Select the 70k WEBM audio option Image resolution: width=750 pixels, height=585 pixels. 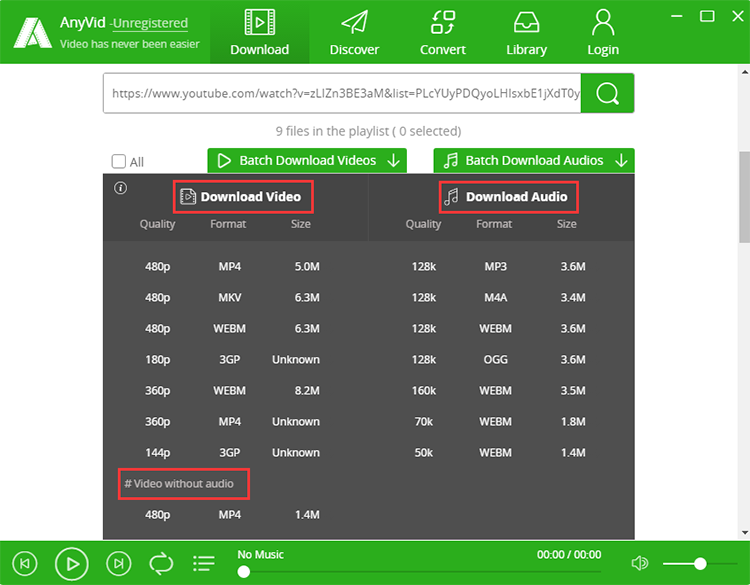coord(498,422)
